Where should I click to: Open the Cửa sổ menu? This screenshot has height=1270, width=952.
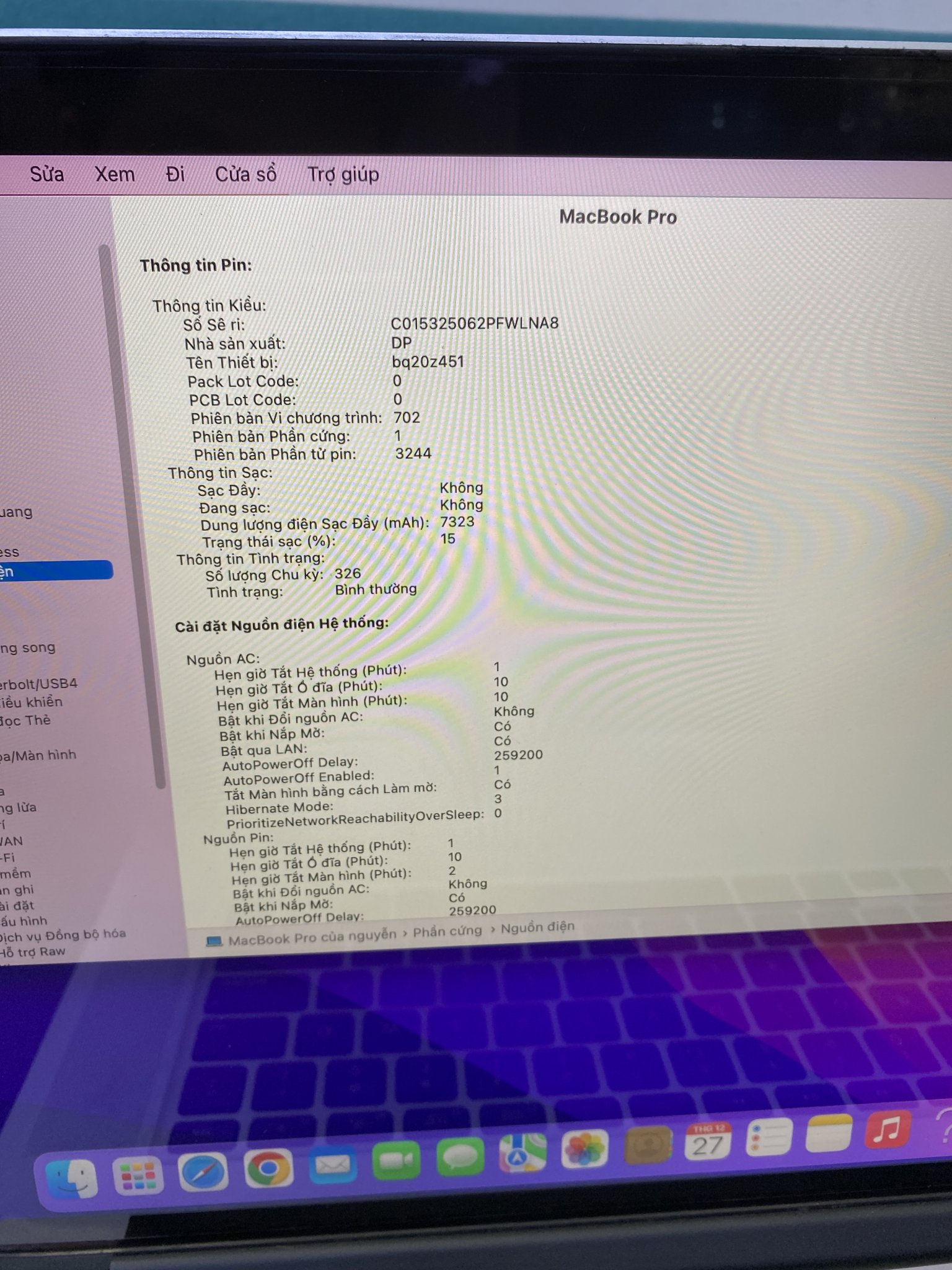(x=245, y=174)
